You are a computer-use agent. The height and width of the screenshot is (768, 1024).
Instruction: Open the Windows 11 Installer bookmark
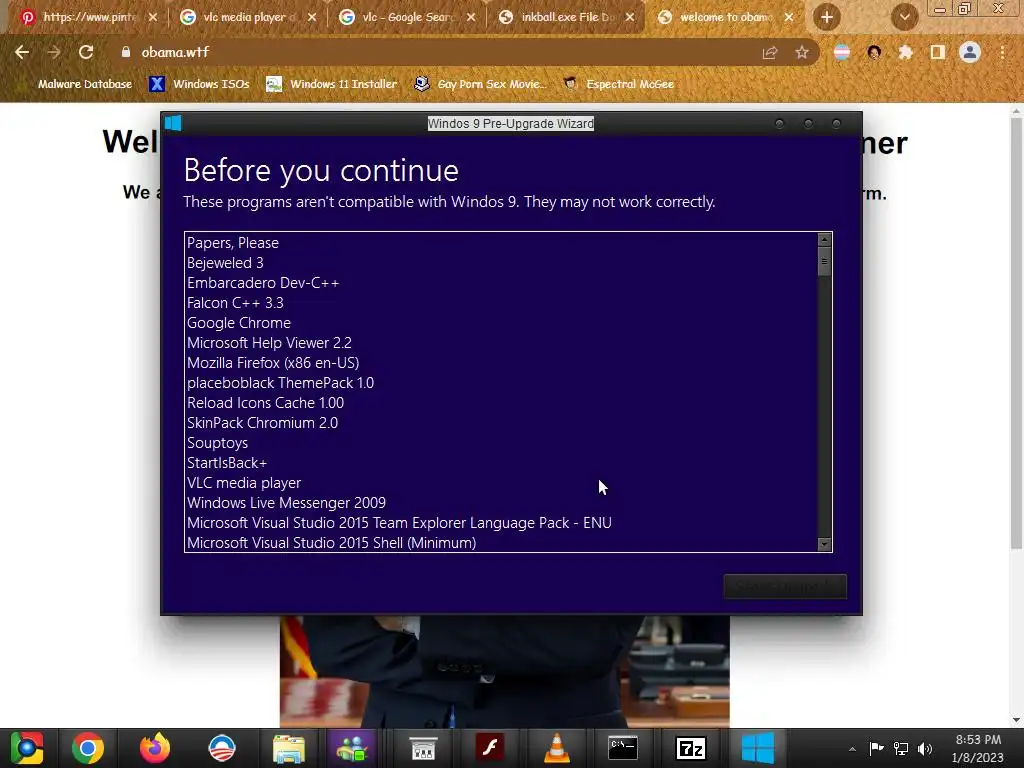click(332, 84)
